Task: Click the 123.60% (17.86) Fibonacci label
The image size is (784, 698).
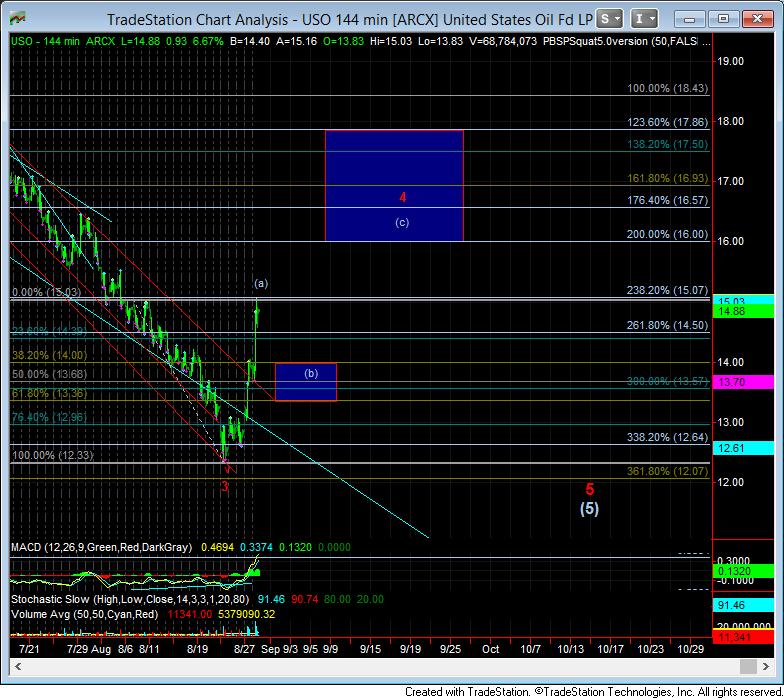Action: tap(668, 122)
